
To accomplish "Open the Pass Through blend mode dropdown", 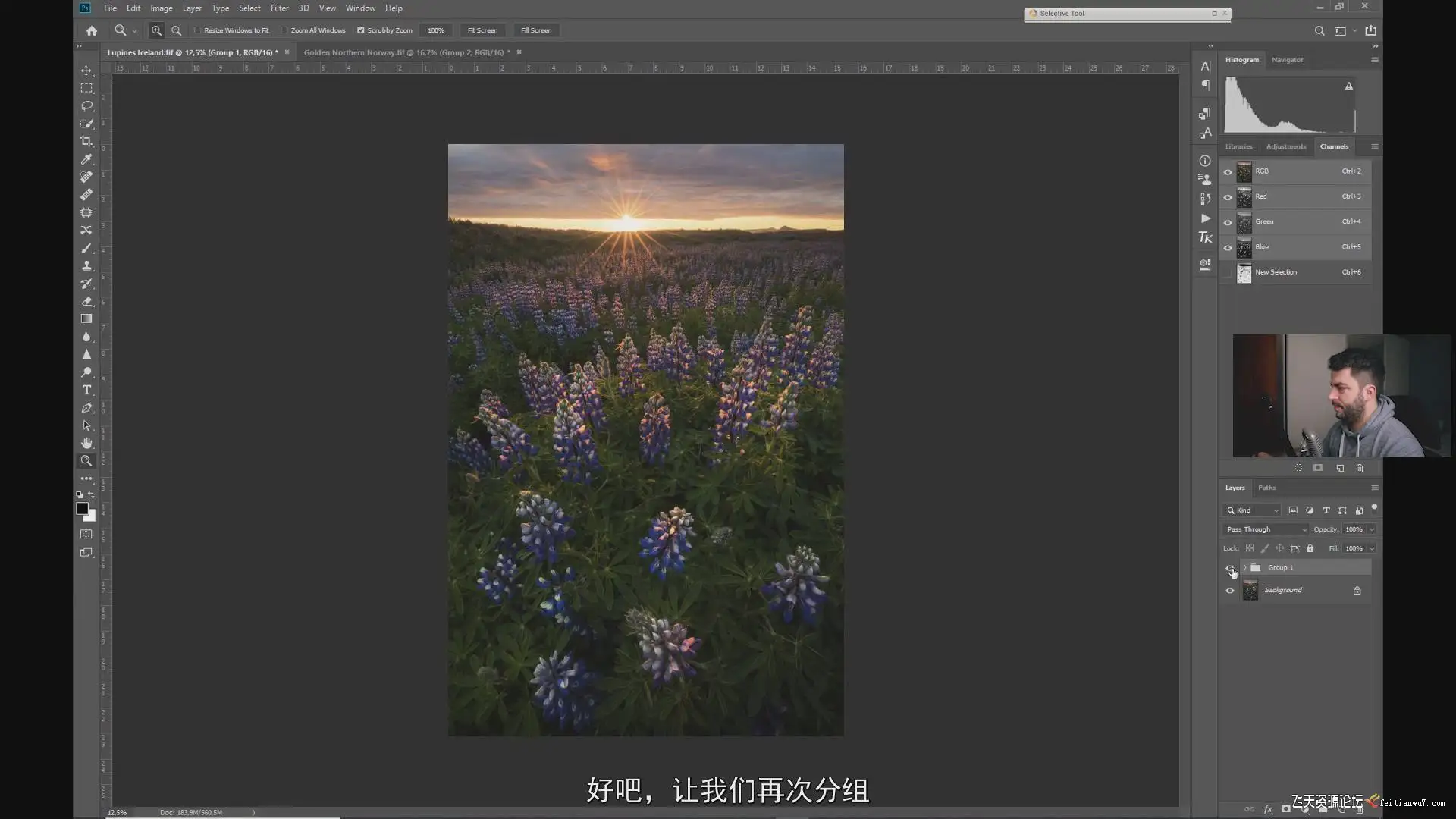I will click(1266, 529).
